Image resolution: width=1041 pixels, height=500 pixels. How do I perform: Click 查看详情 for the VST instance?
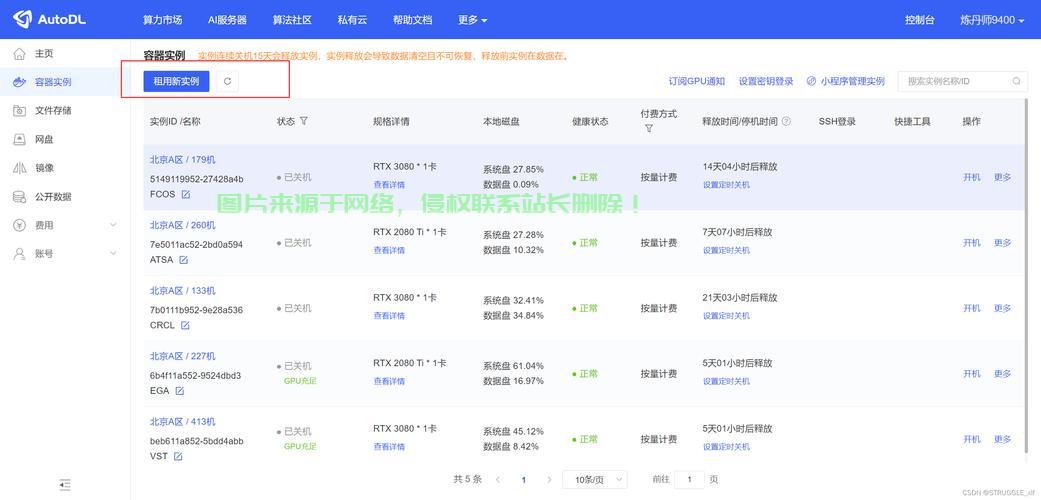389,447
